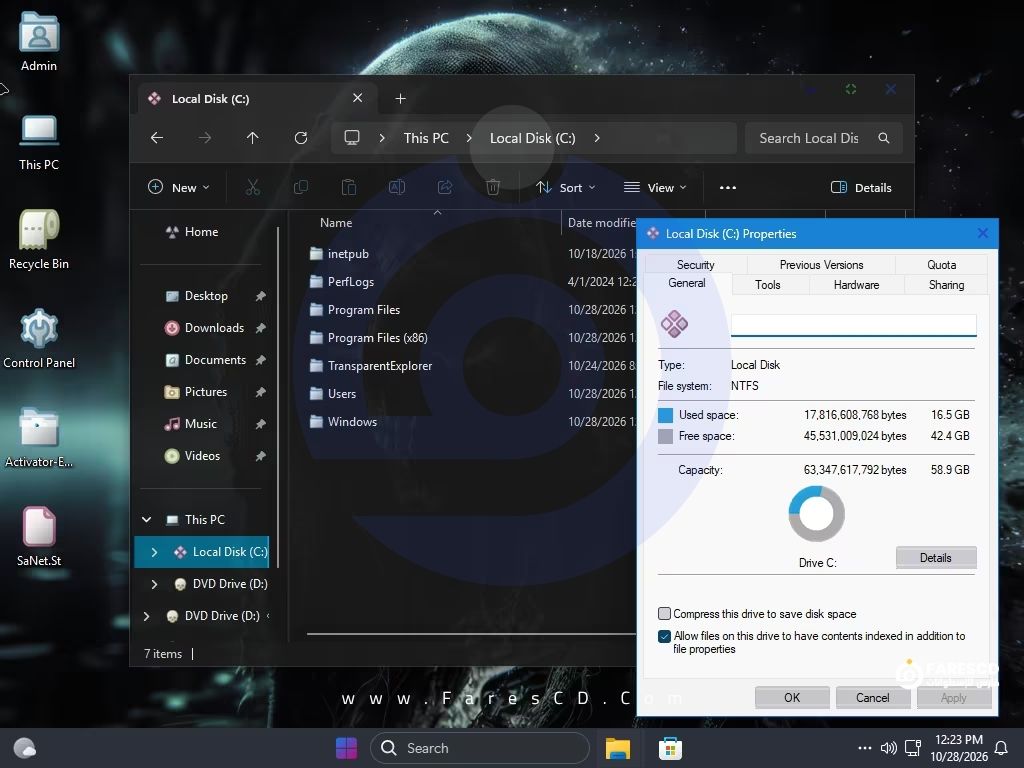Image resolution: width=1024 pixels, height=768 pixels.
Task: Click the Cut scissors icon
Action: pyautogui.click(x=253, y=187)
